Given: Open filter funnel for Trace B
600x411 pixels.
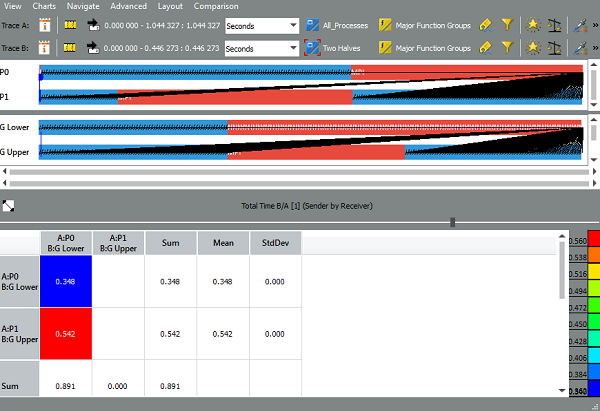Looking at the screenshot, I should [x=507, y=48].
